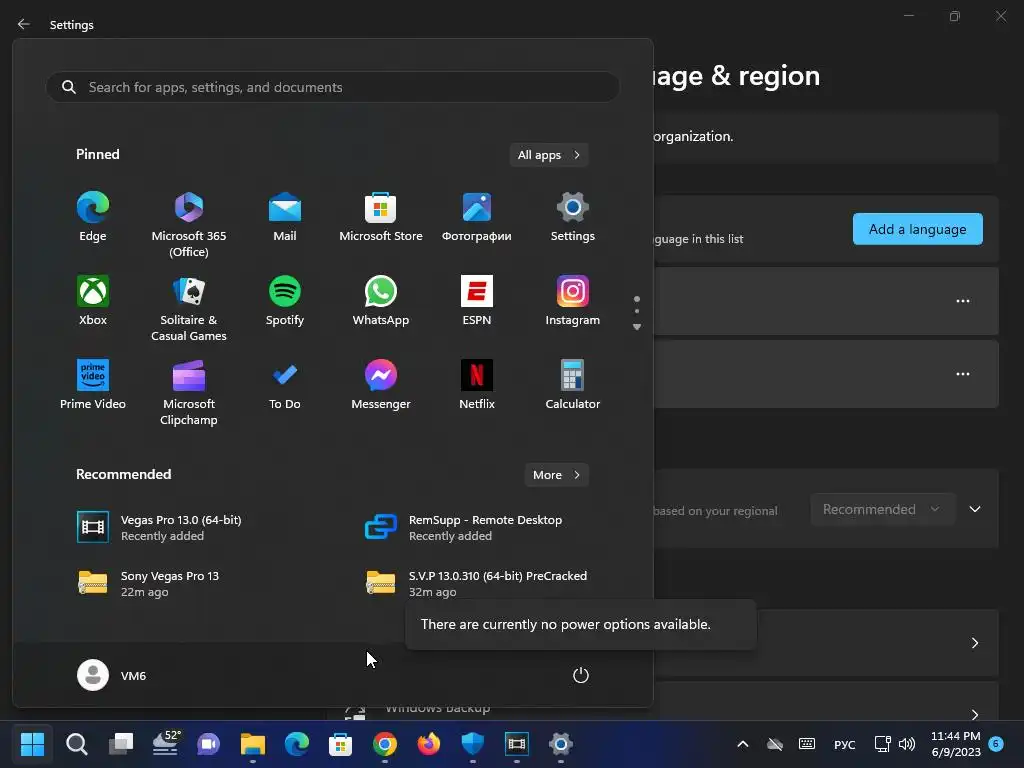Click Add a language in Settings
Screen dimensions: 1024x768
tap(918, 229)
